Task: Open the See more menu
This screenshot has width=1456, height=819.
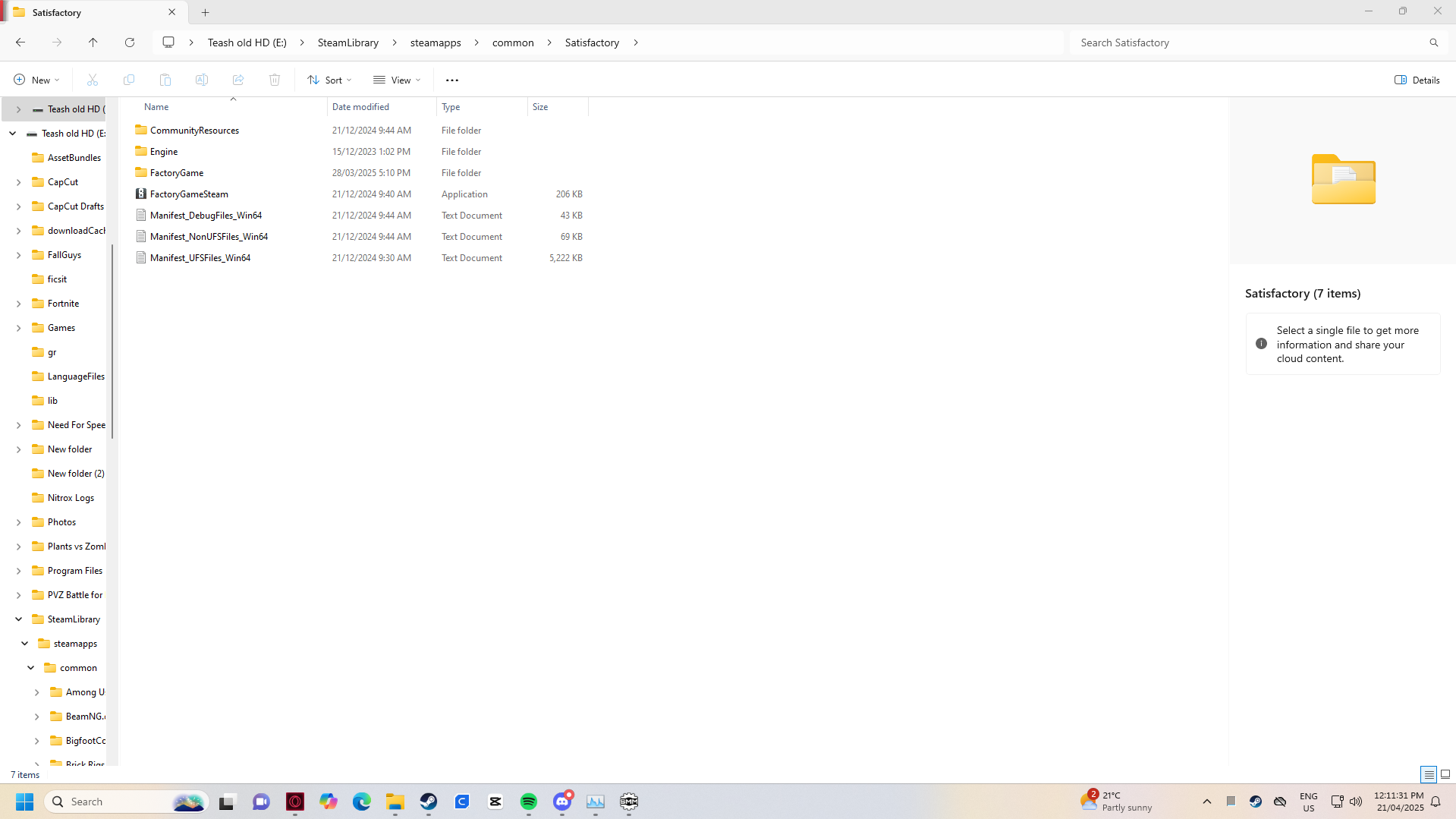Action: pyautogui.click(x=452, y=80)
